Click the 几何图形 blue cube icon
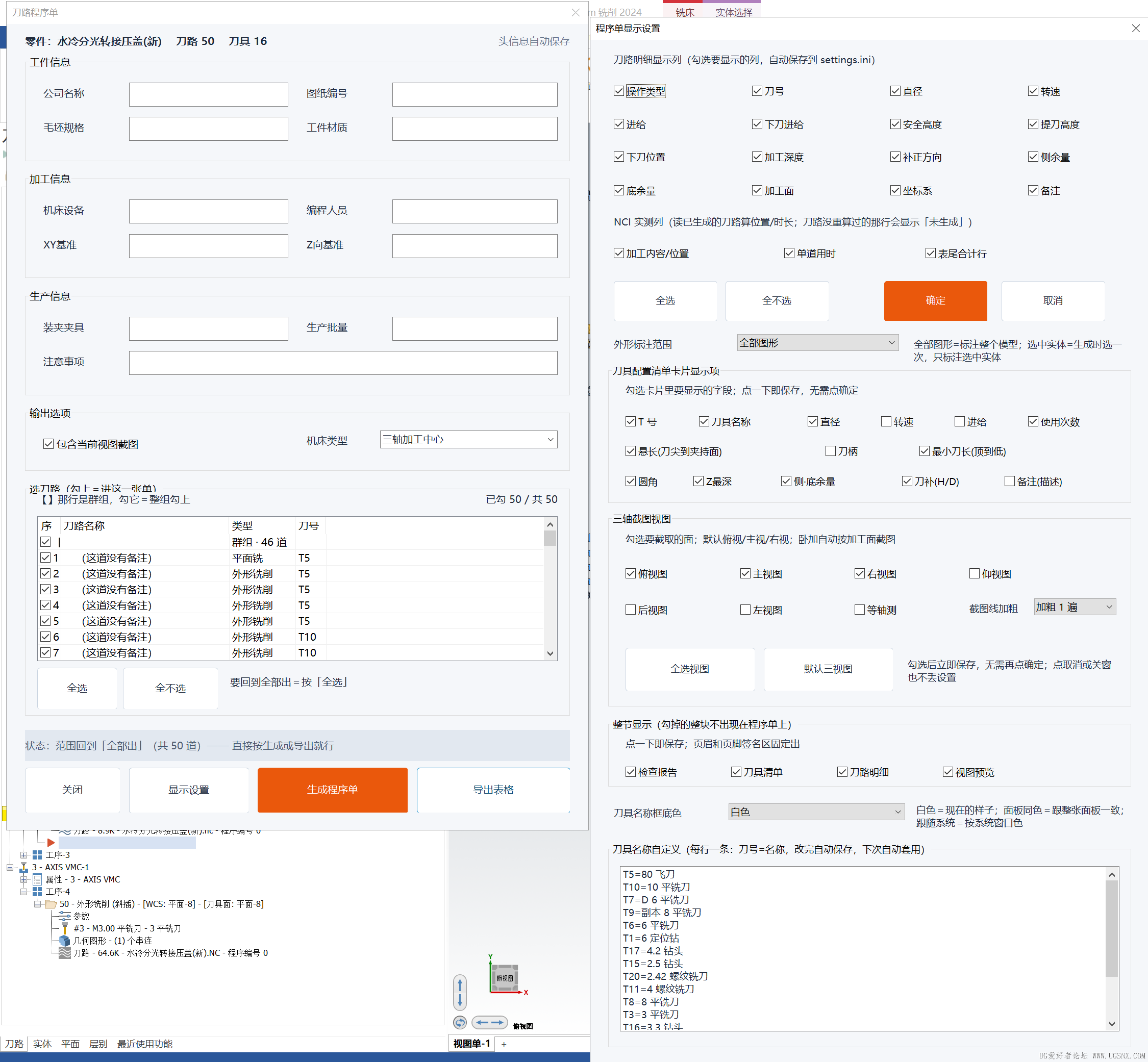Viewport: 1148px width, 1062px height. (64, 941)
